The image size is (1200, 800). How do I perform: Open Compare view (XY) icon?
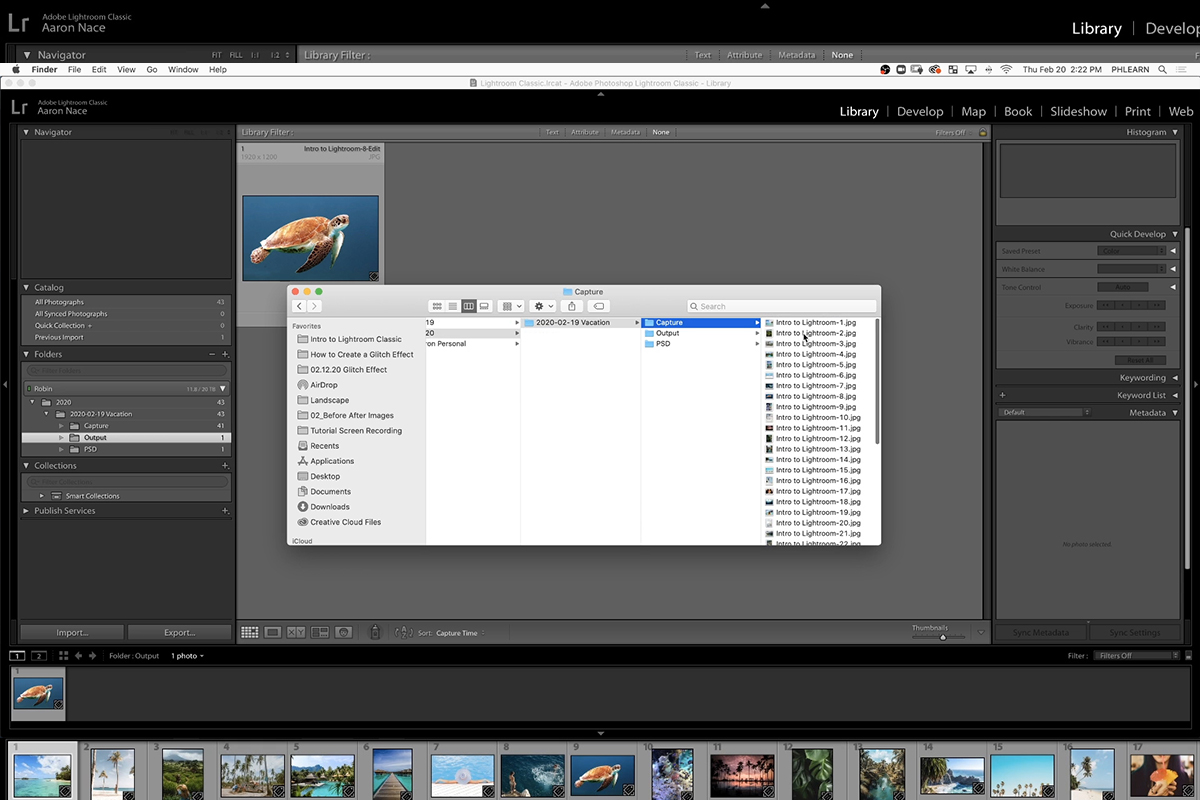[x=296, y=632]
